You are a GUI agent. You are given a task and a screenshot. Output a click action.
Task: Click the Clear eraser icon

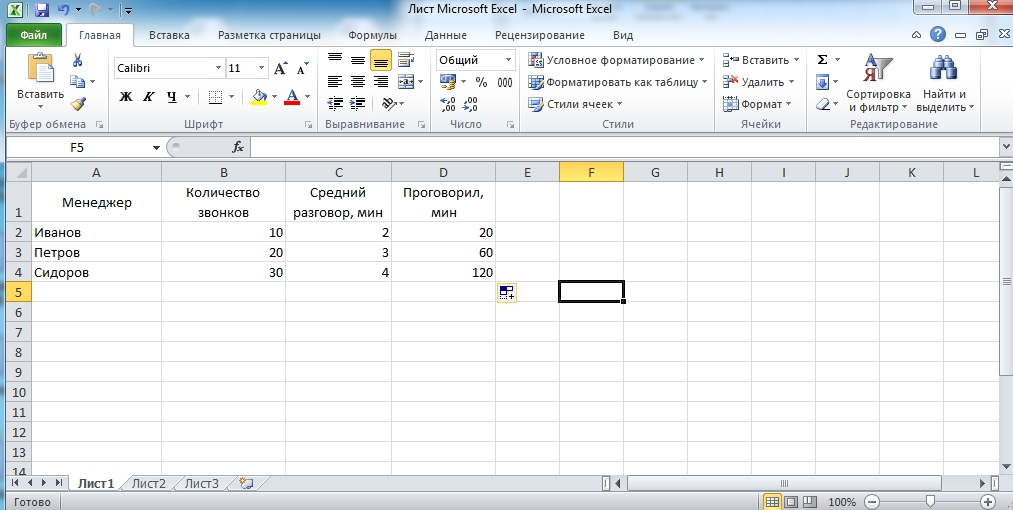point(822,104)
